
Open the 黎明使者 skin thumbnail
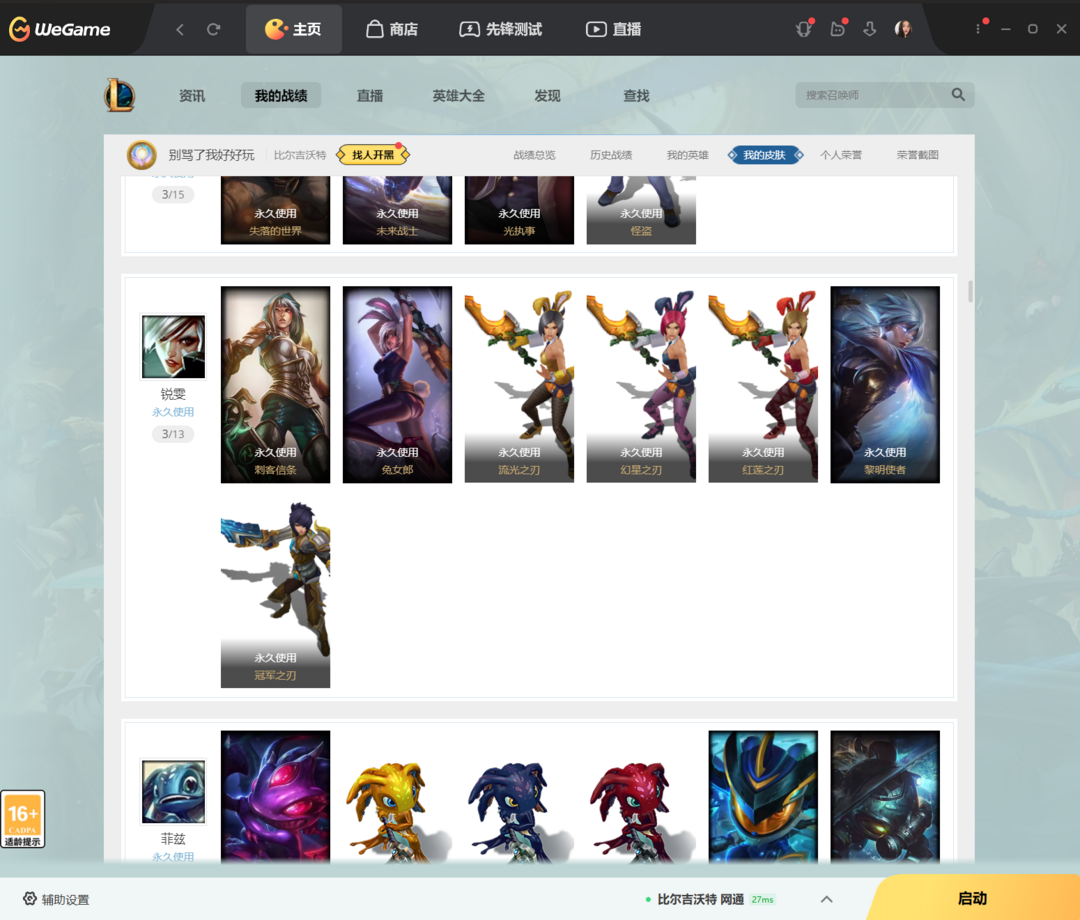click(x=885, y=384)
